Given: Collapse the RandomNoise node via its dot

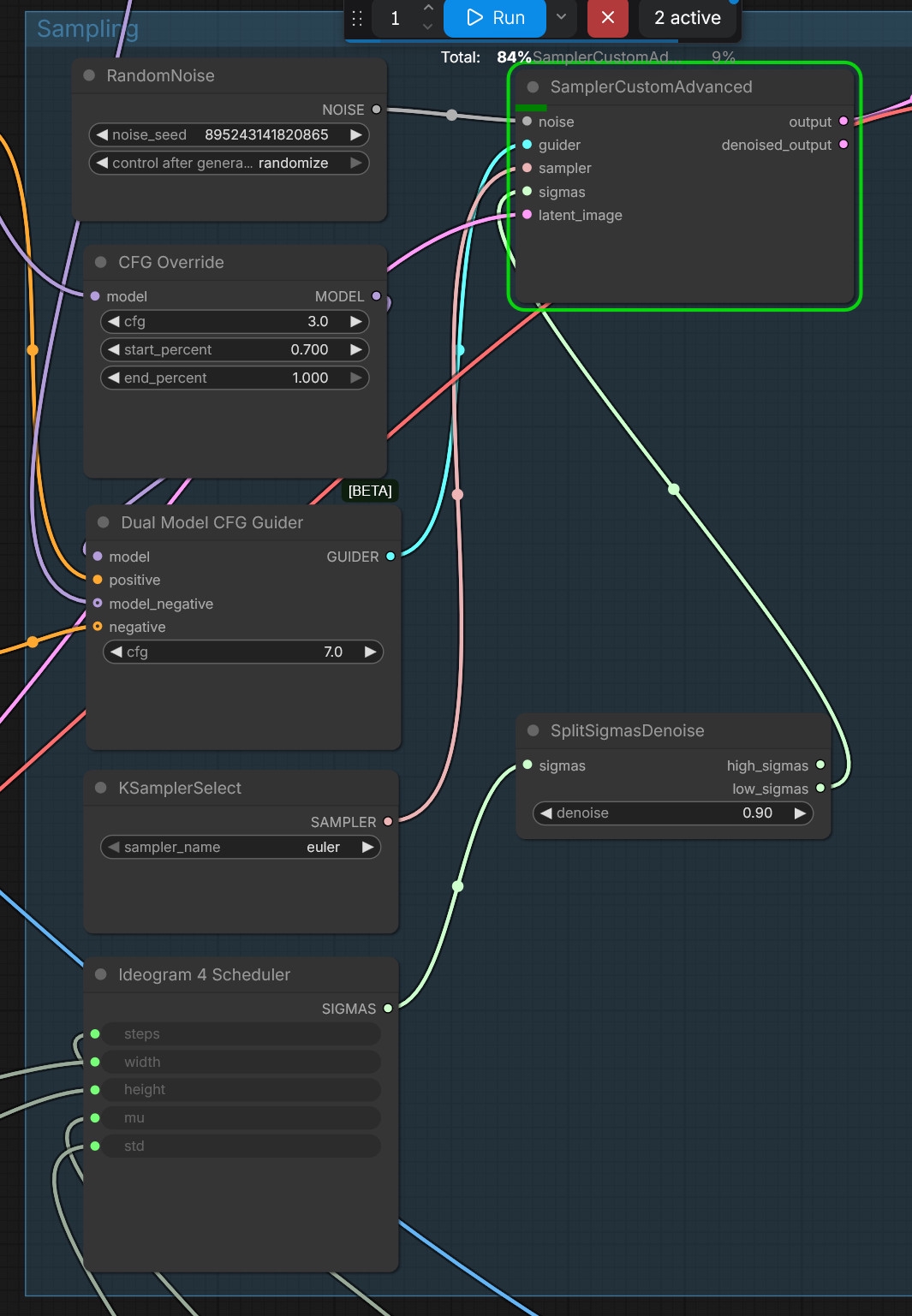Looking at the screenshot, I should coord(89,75).
